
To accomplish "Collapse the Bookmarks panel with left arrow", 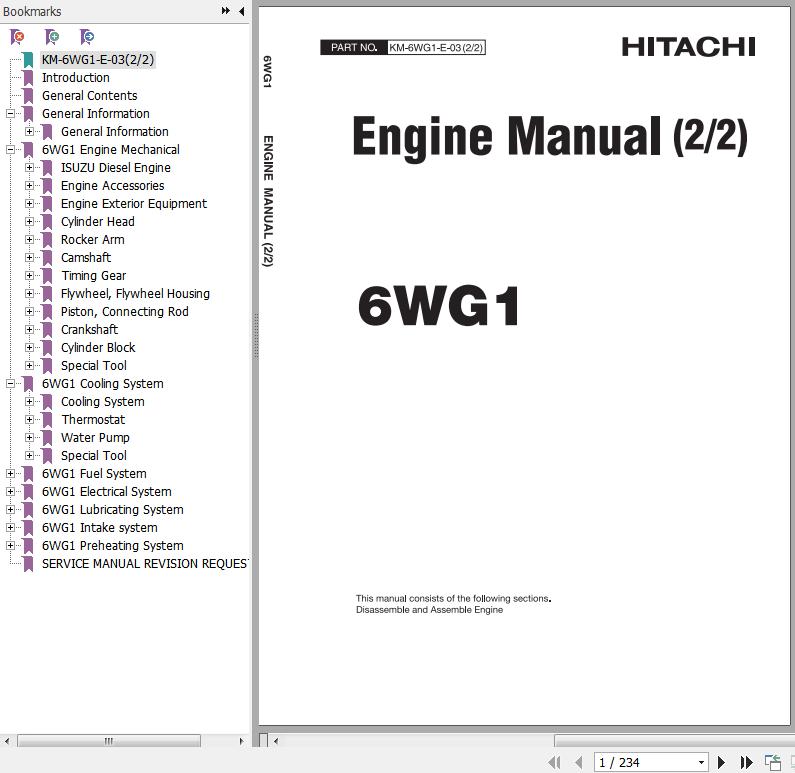I will click(241, 11).
